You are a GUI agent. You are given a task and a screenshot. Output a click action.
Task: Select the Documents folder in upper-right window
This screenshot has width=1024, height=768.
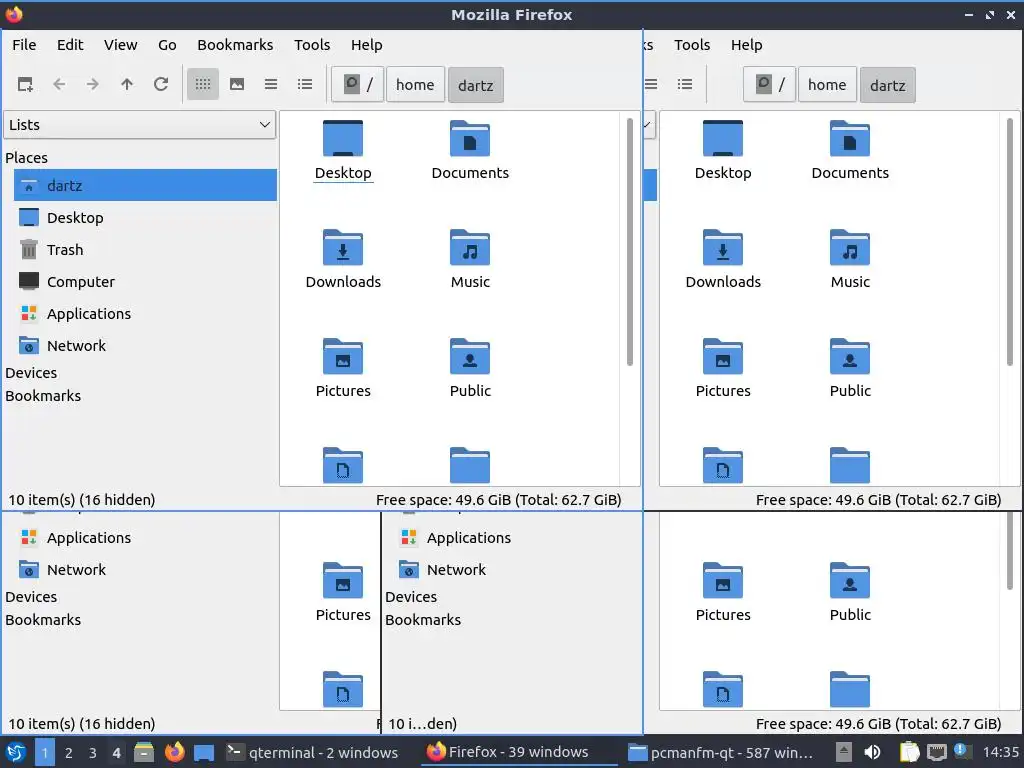click(x=850, y=151)
